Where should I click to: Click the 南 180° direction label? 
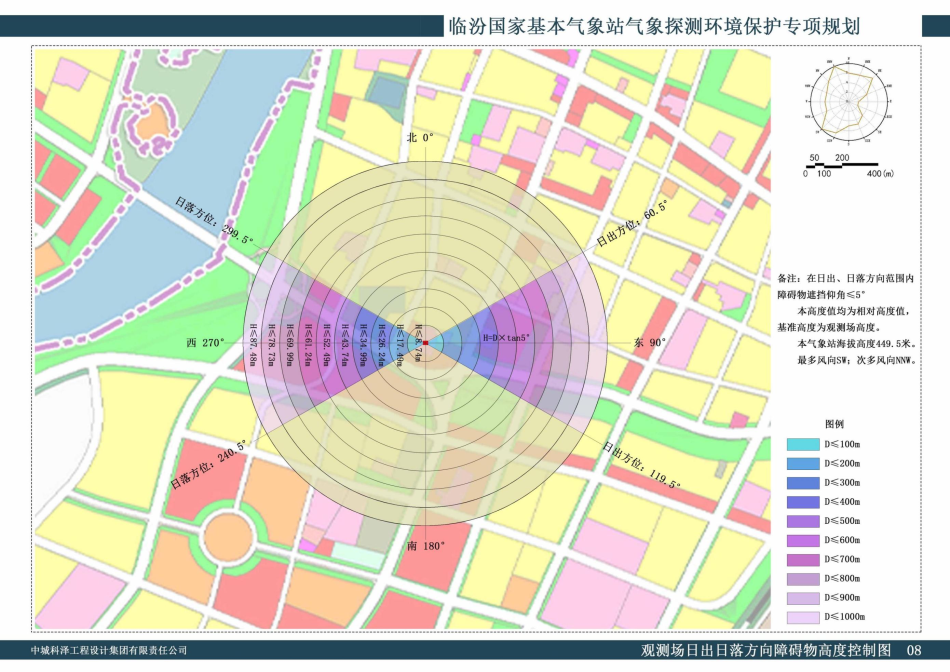coord(425,546)
